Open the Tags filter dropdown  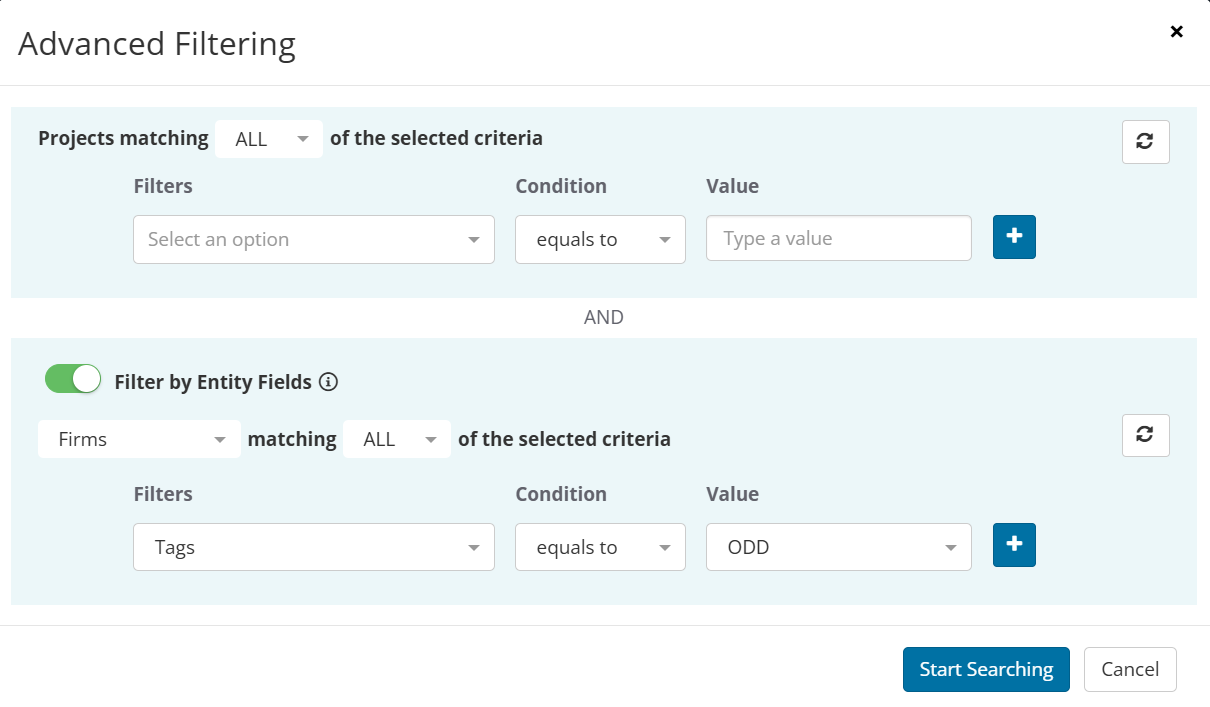314,547
